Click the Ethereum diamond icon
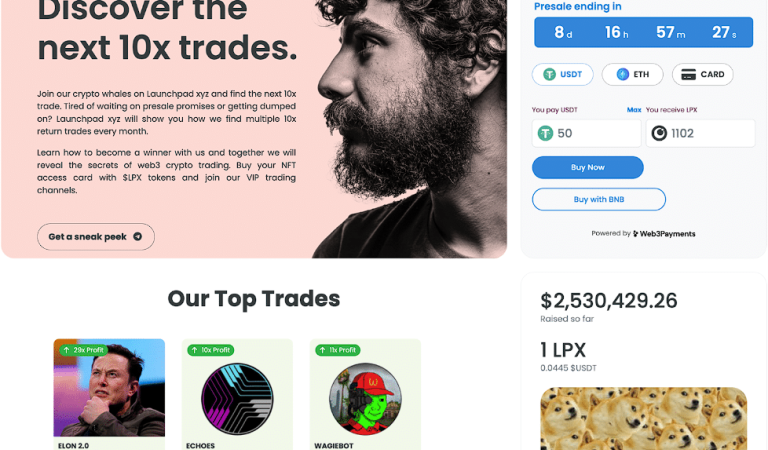This screenshot has width=768, height=450. tap(623, 74)
